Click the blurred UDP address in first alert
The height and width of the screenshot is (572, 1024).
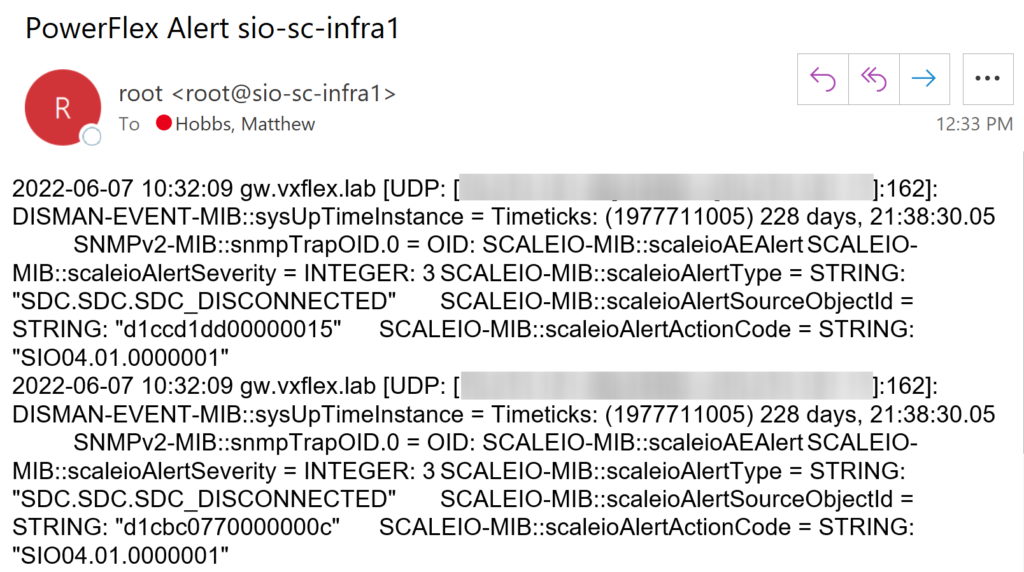click(x=667, y=188)
